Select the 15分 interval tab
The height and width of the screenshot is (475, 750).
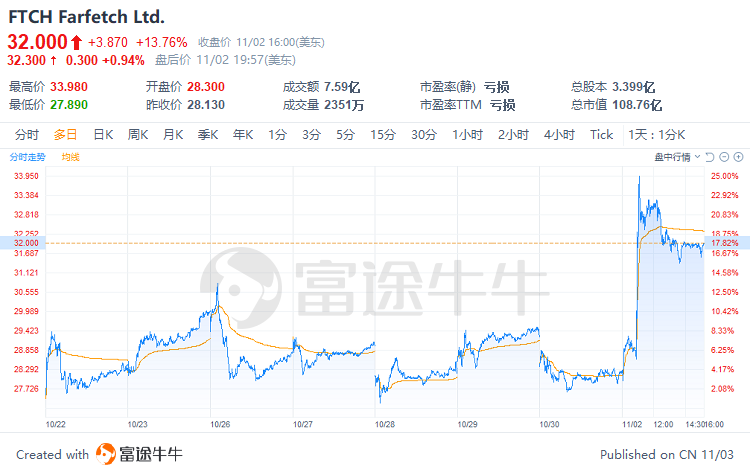pyautogui.click(x=383, y=135)
